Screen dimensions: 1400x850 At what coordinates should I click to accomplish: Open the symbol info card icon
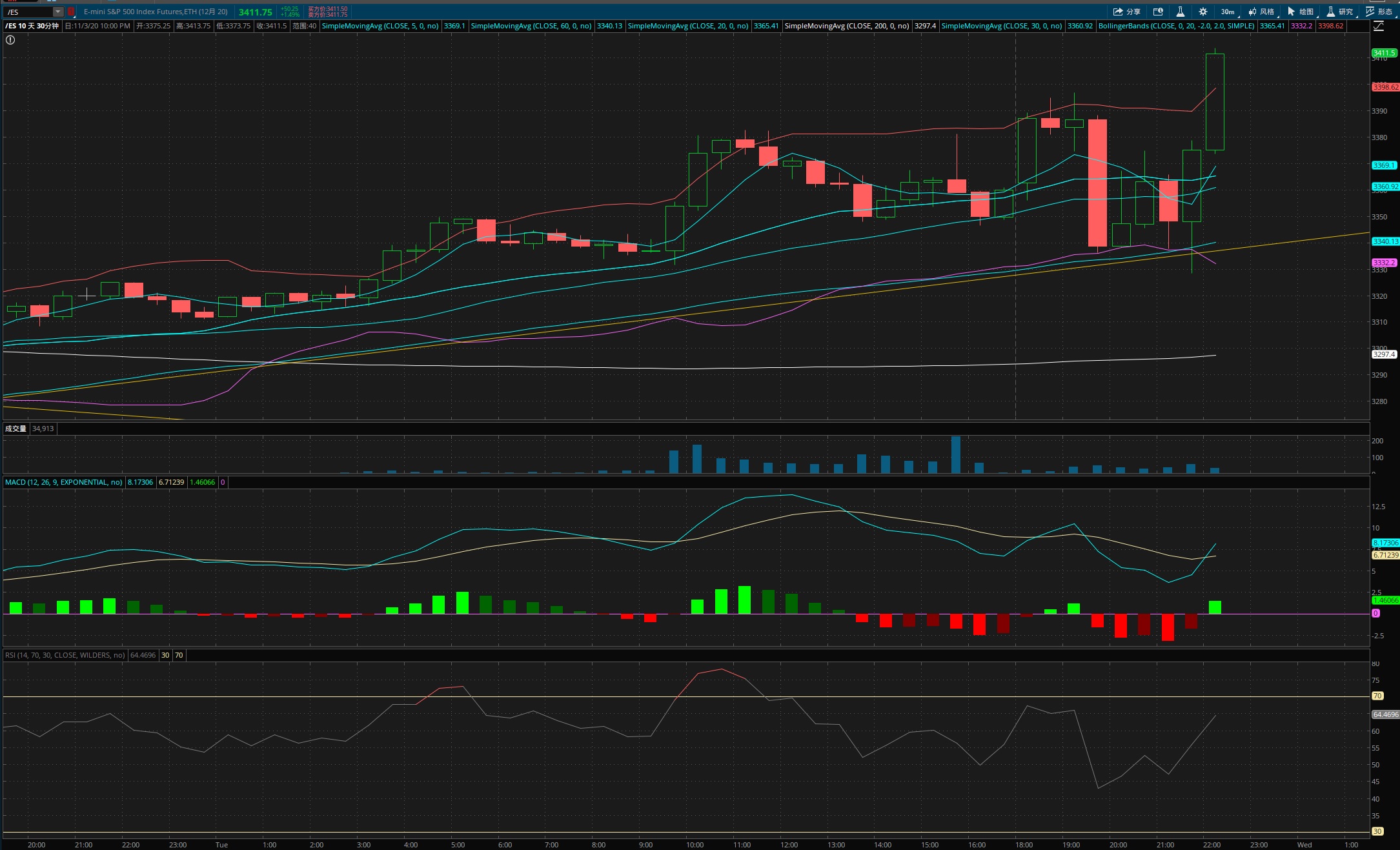point(1158,12)
